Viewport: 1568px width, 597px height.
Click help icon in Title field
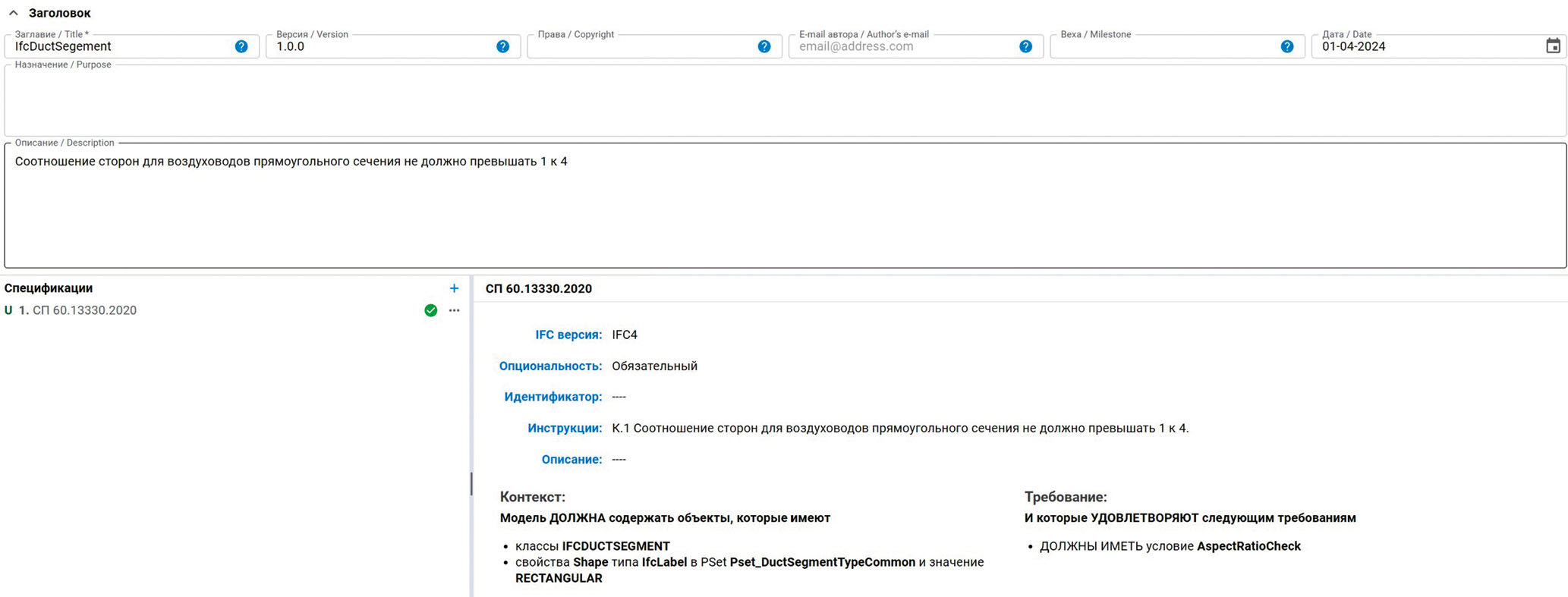(x=241, y=46)
